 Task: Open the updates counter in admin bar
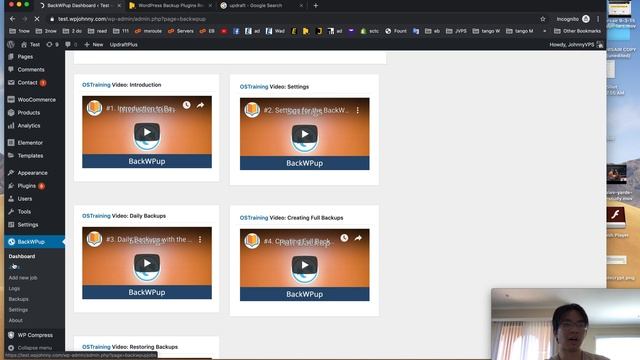point(52,44)
